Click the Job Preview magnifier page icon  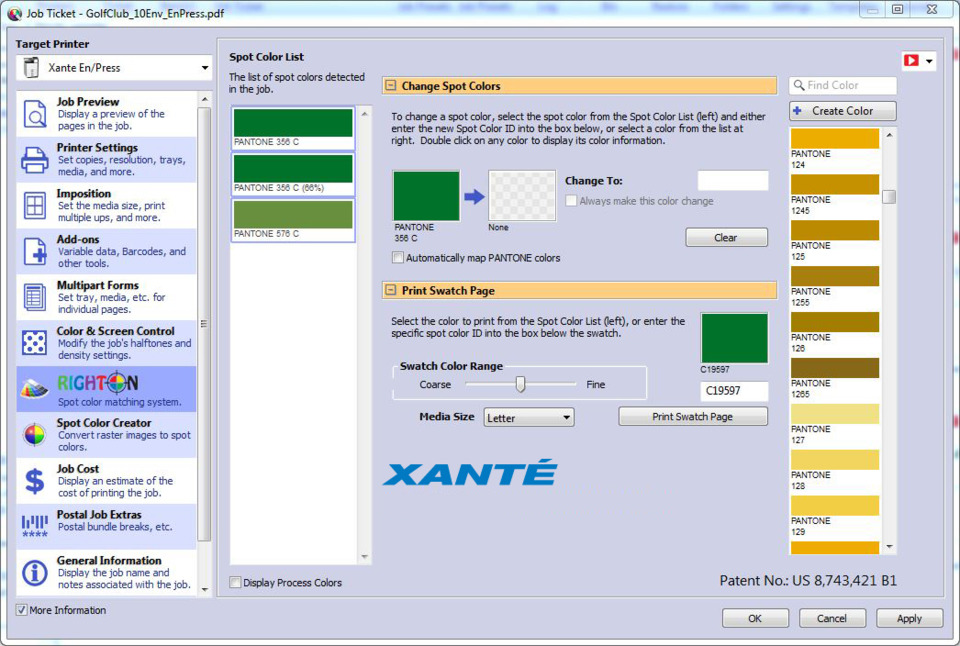click(x=34, y=114)
